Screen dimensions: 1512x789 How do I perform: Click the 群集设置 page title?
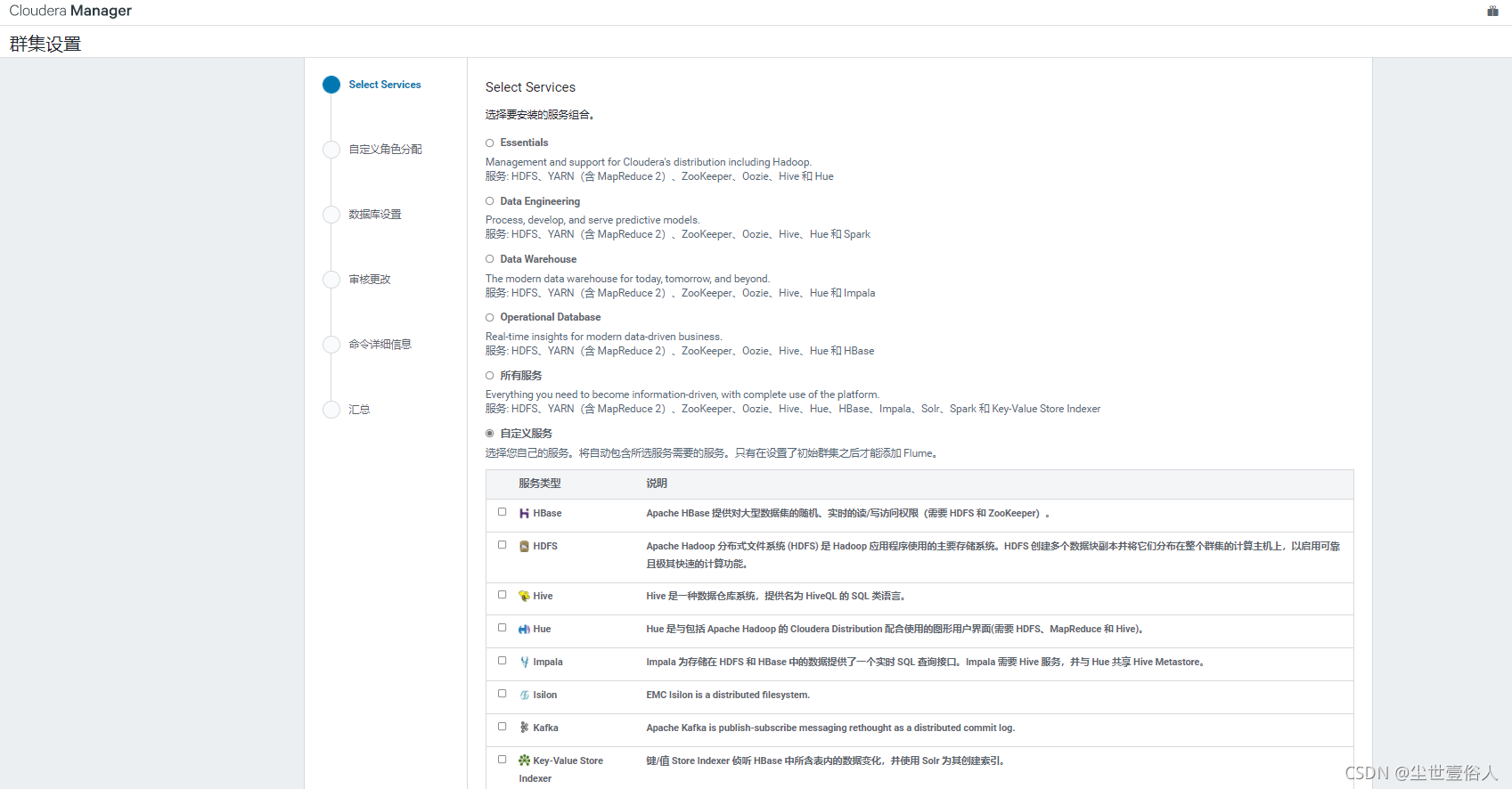click(x=45, y=44)
